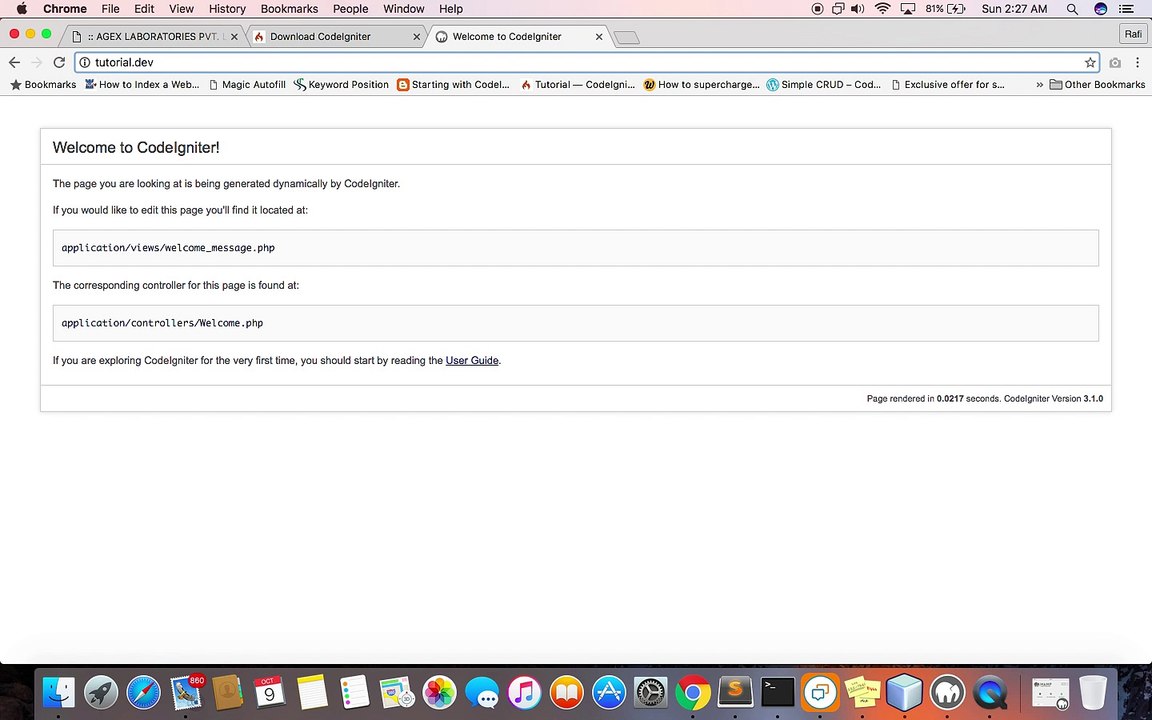Open Notification Center list icon
The height and width of the screenshot is (720, 1152).
click(1126, 9)
